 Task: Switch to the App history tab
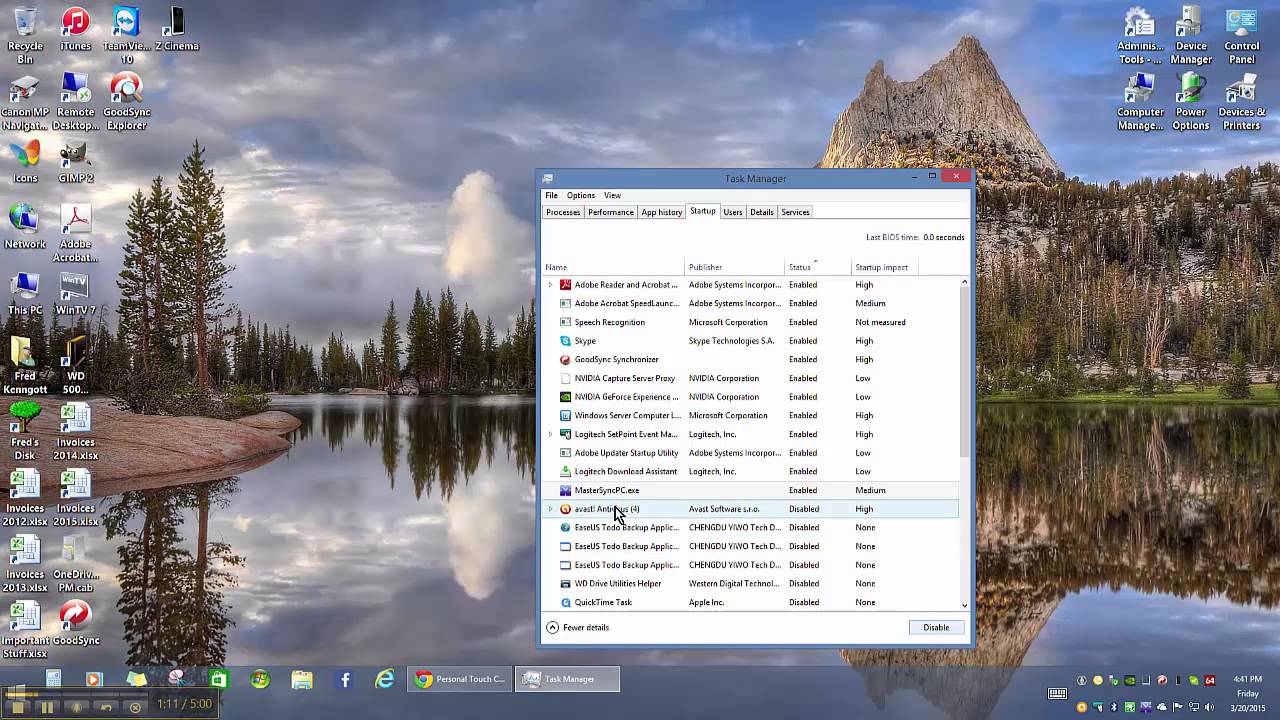tap(662, 212)
